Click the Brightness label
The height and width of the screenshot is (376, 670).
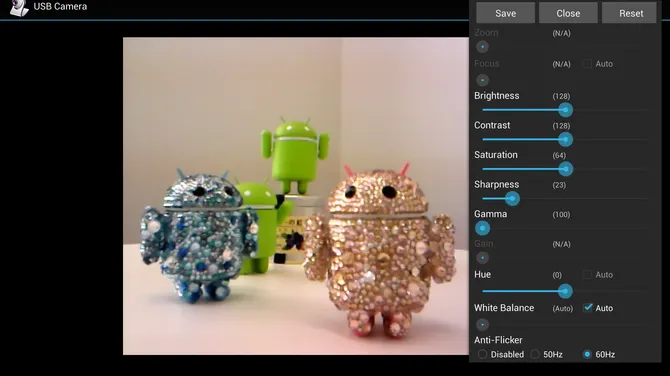pos(497,96)
